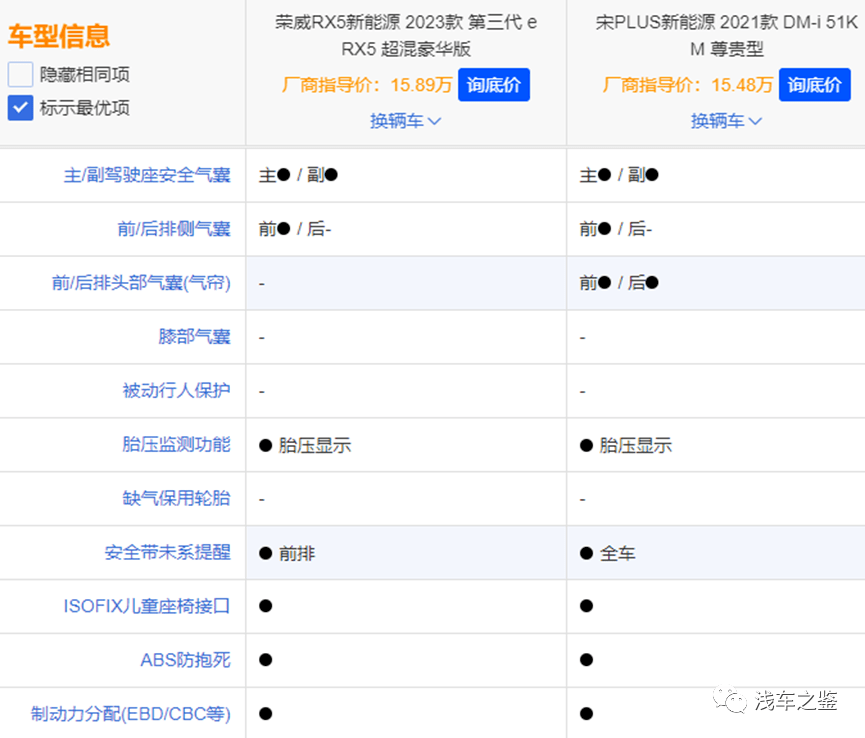Open 胎压监测功能 parameter explanation
This screenshot has height=738, width=865.
click(x=176, y=445)
